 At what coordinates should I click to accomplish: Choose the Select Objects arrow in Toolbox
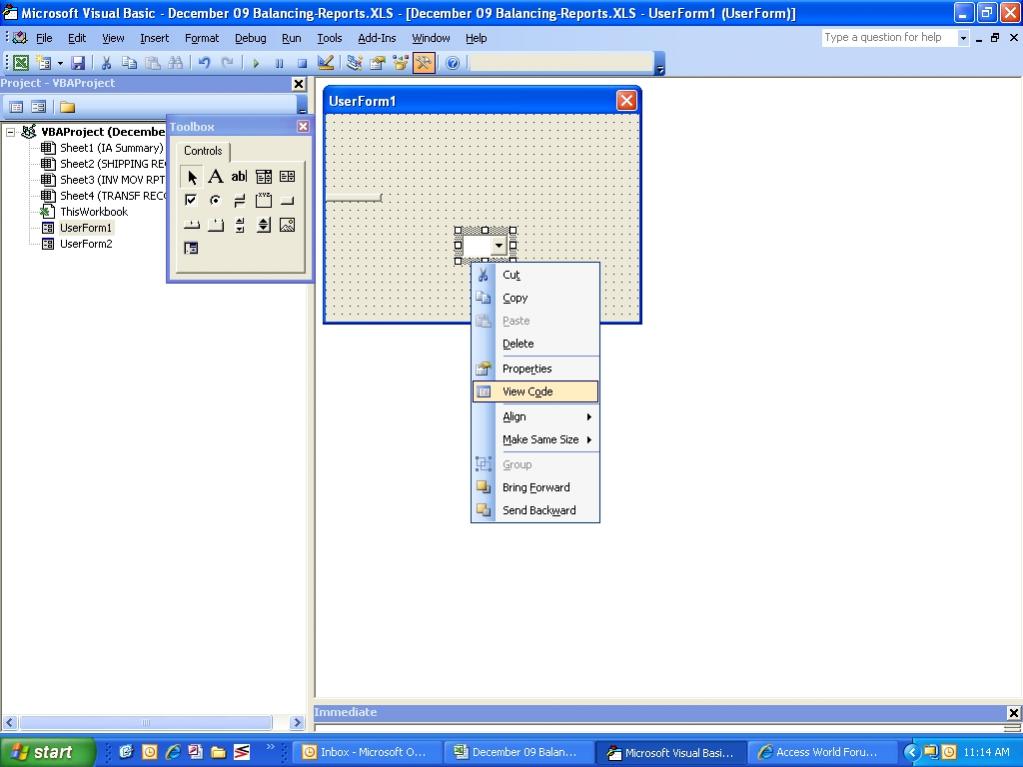point(192,177)
